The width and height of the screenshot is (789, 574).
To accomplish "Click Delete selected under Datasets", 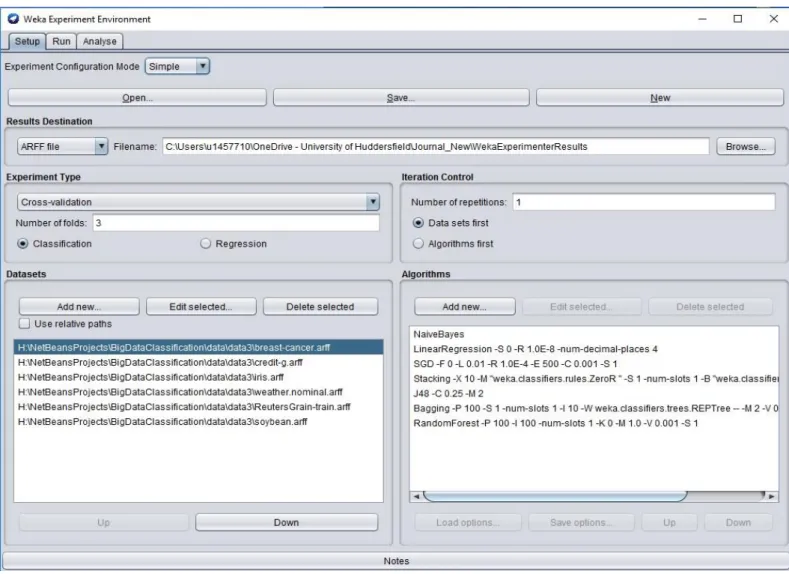I will tap(320, 307).
